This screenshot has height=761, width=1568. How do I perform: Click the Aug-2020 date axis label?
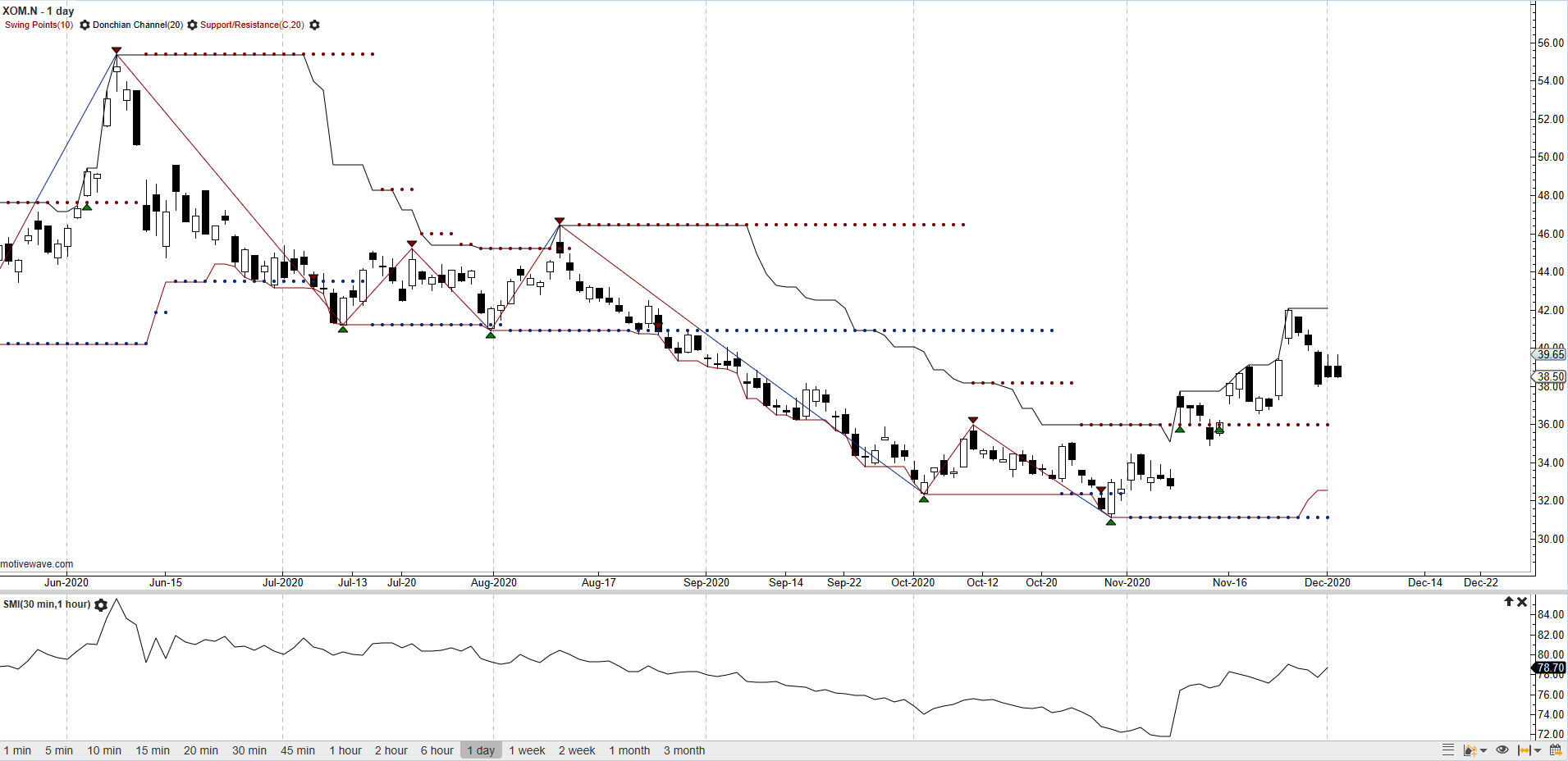494,582
